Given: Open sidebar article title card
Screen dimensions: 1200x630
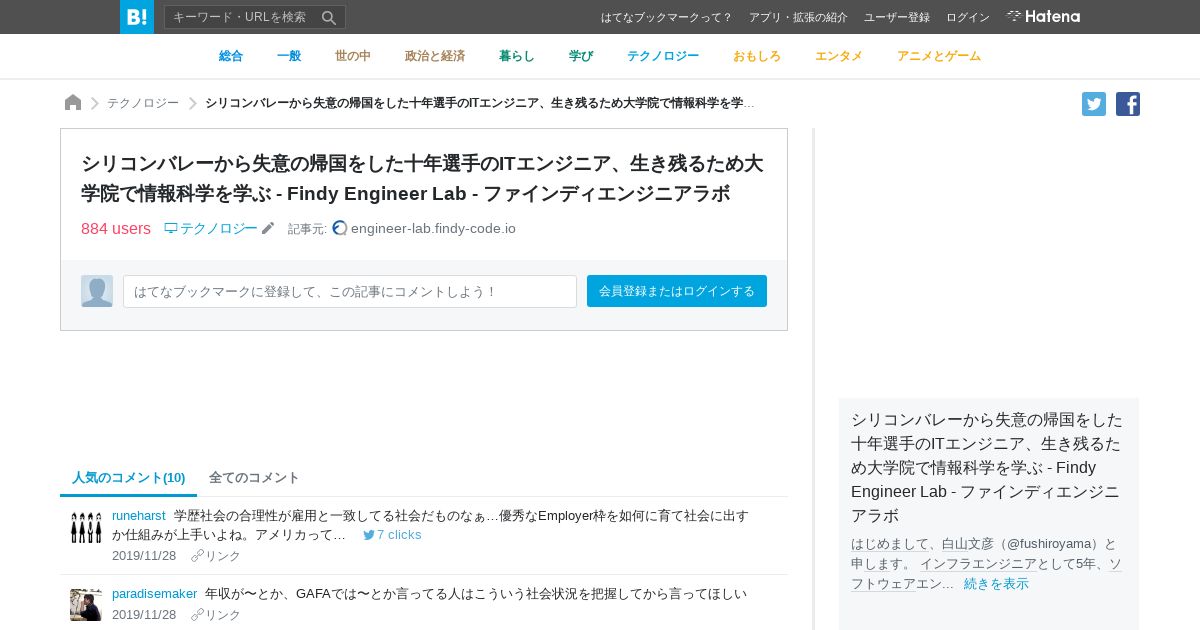Looking at the screenshot, I should tap(989, 467).
